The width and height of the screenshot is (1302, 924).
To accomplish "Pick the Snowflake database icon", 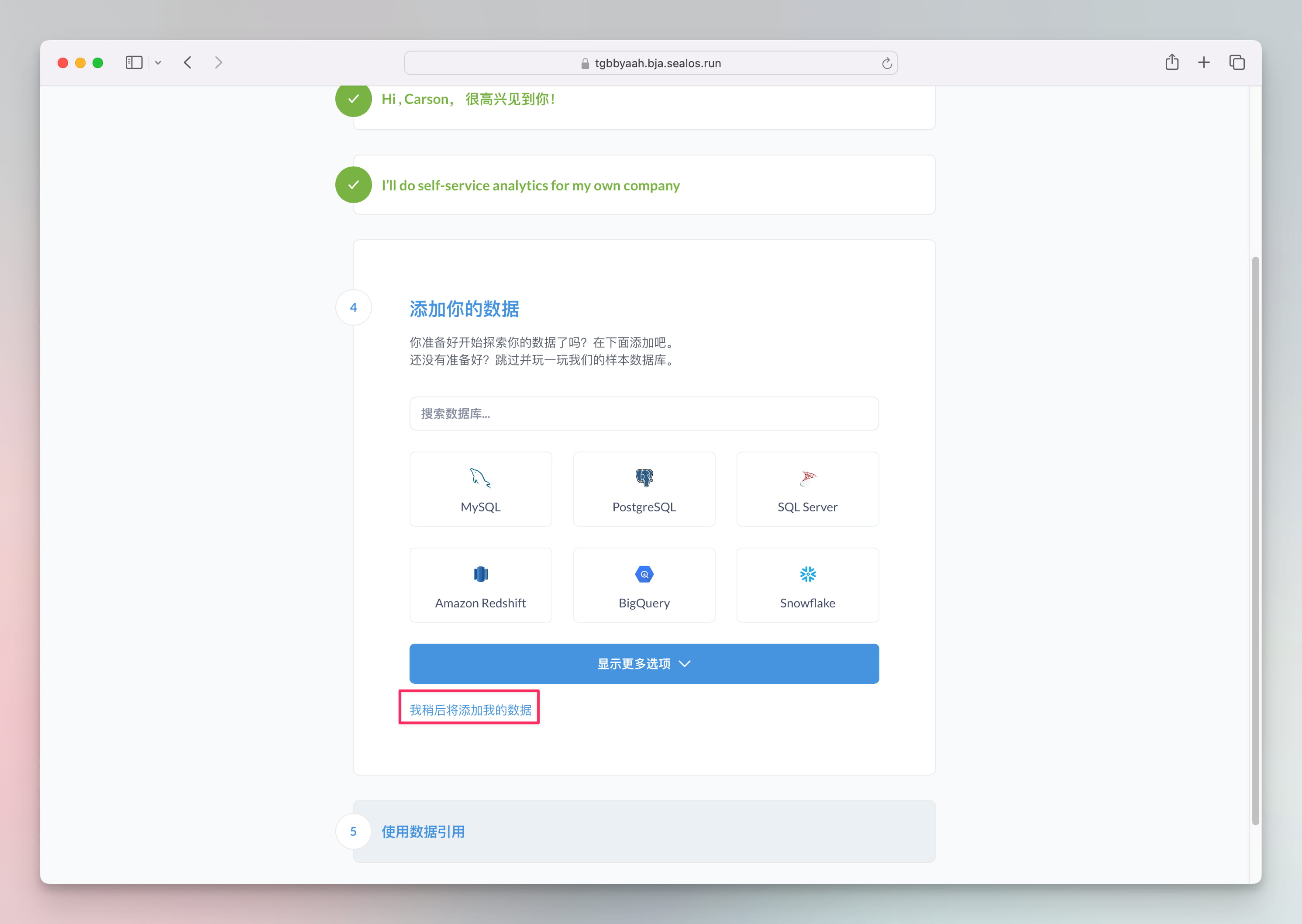I will (x=807, y=574).
